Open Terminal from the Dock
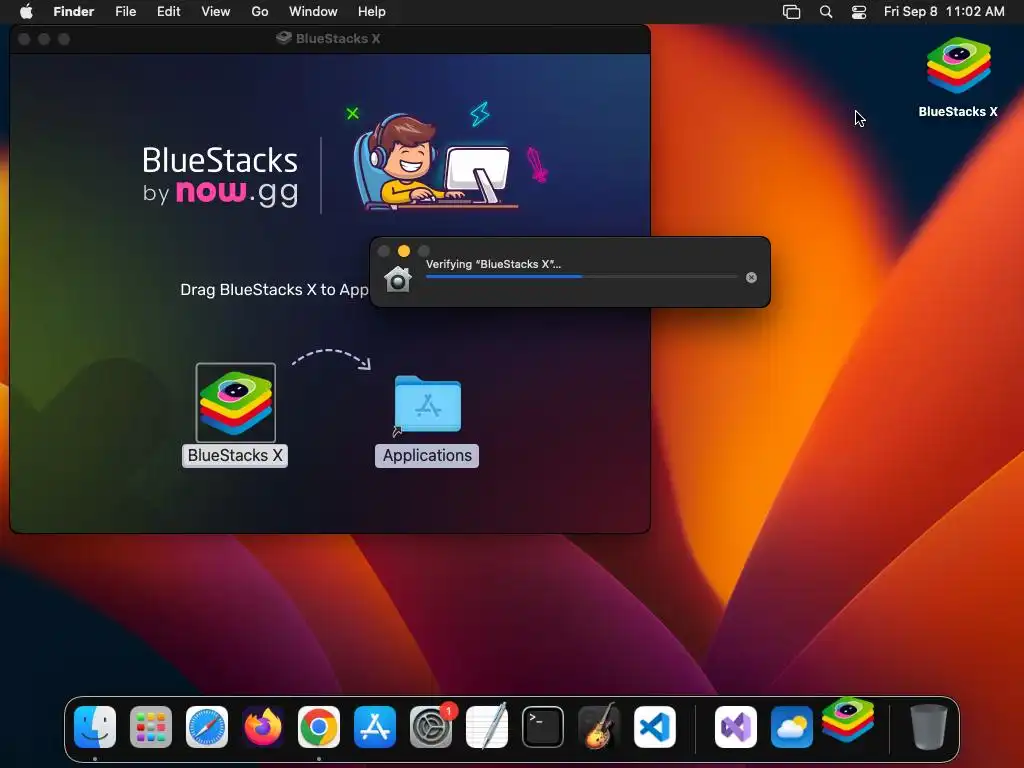Image resolution: width=1024 pixels, height=768 pixels. [543, 727]
